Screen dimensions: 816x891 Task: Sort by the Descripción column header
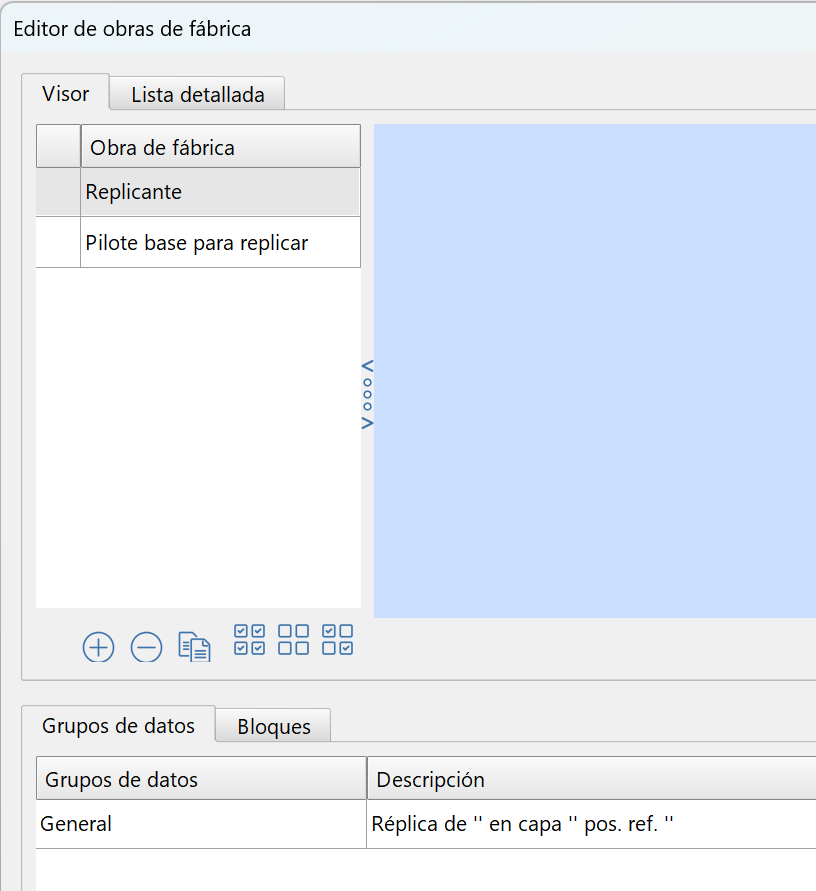590,780
